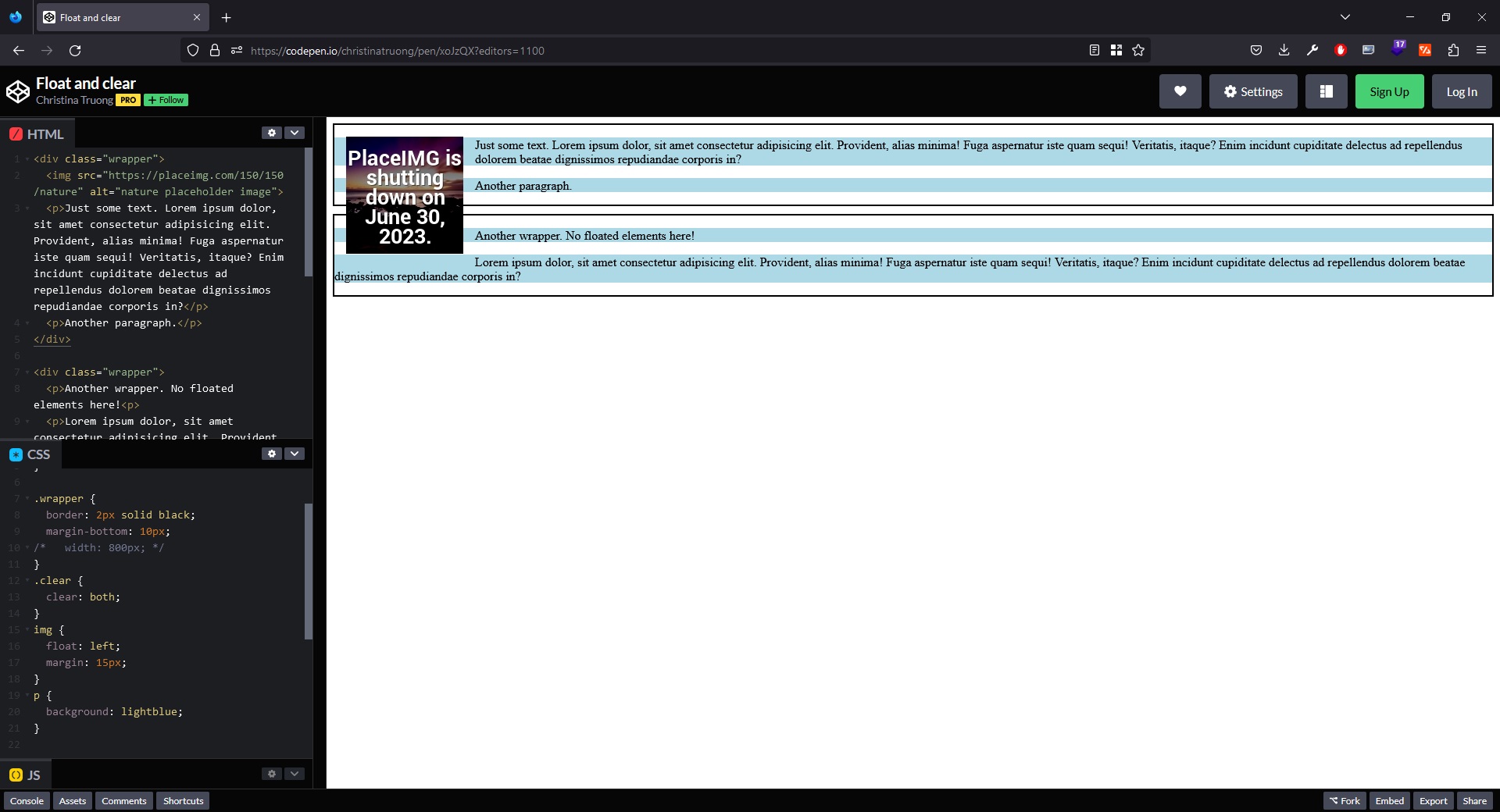Click the address bar URL field
The height and width of the screenshot is (812, 1500).
(x=664, y=50)
